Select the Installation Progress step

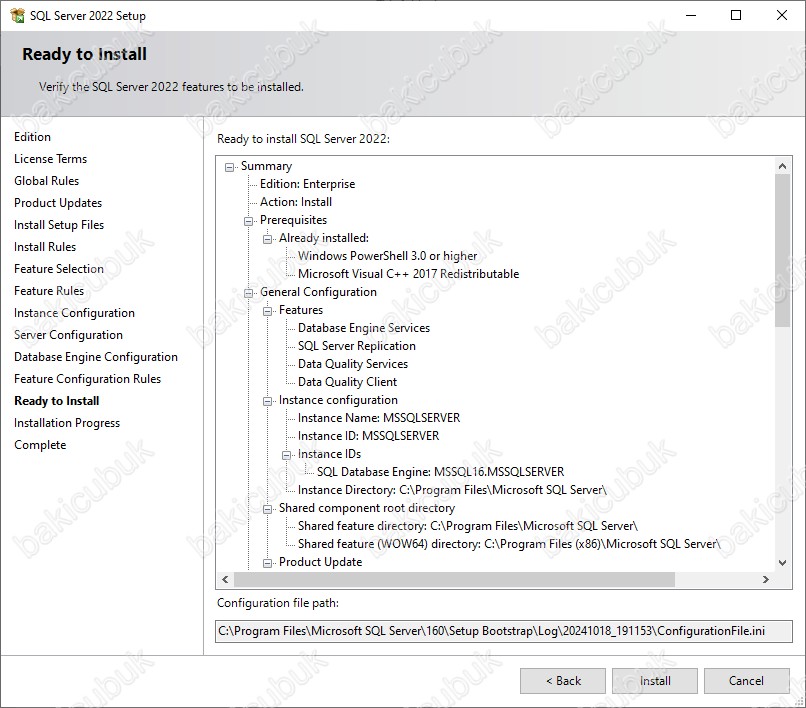tap(67, 423)
